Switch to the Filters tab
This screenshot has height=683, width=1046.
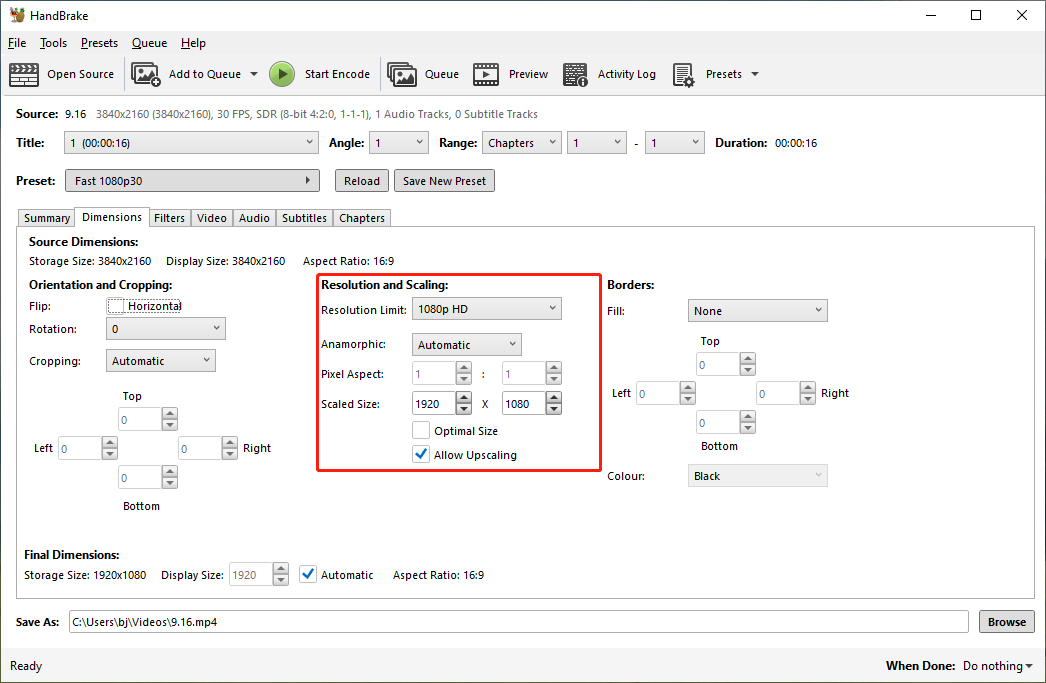click(x=169, y=218)
